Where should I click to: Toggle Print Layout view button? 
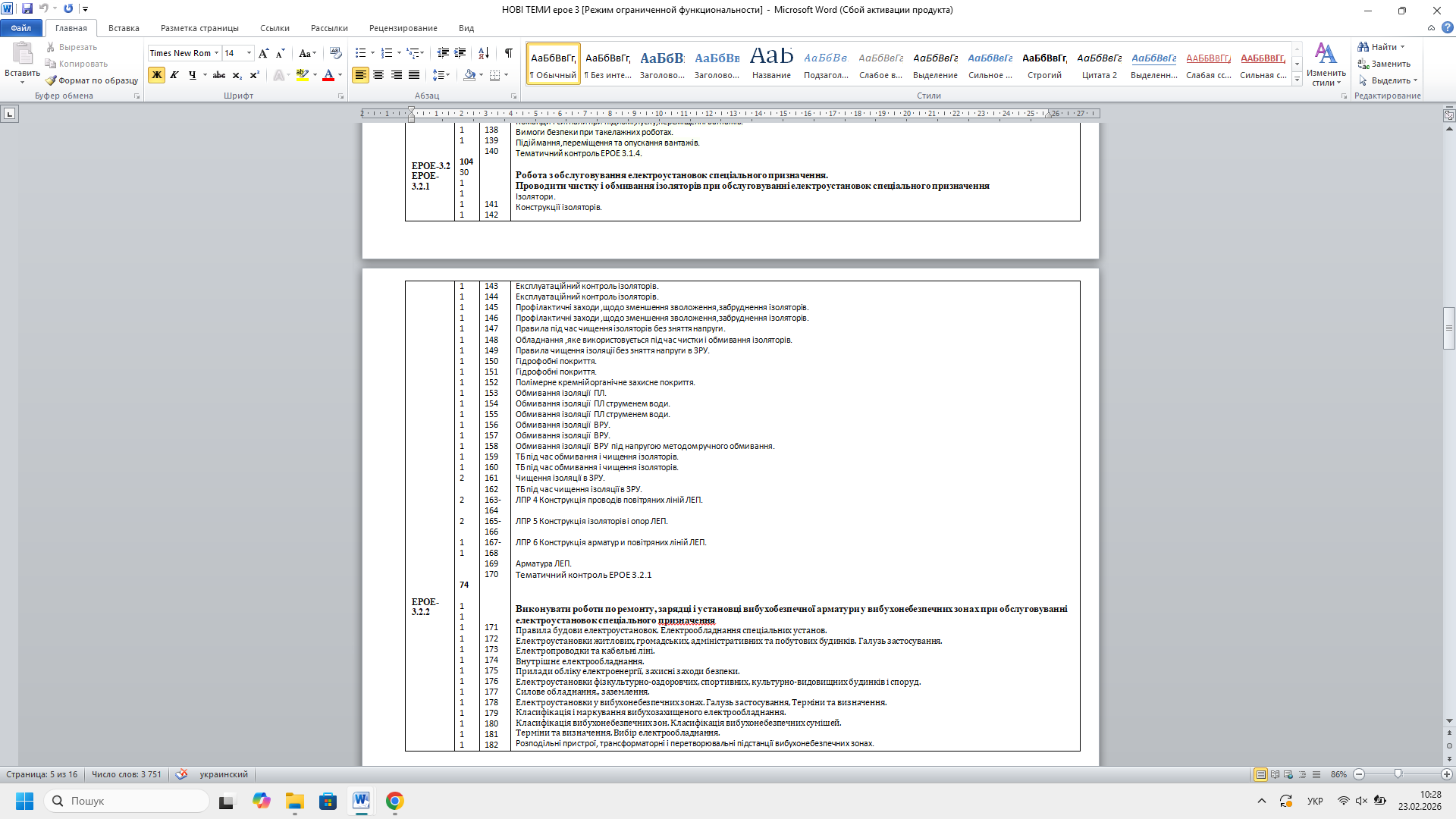pyautogui.click(x=1260, y=774)
